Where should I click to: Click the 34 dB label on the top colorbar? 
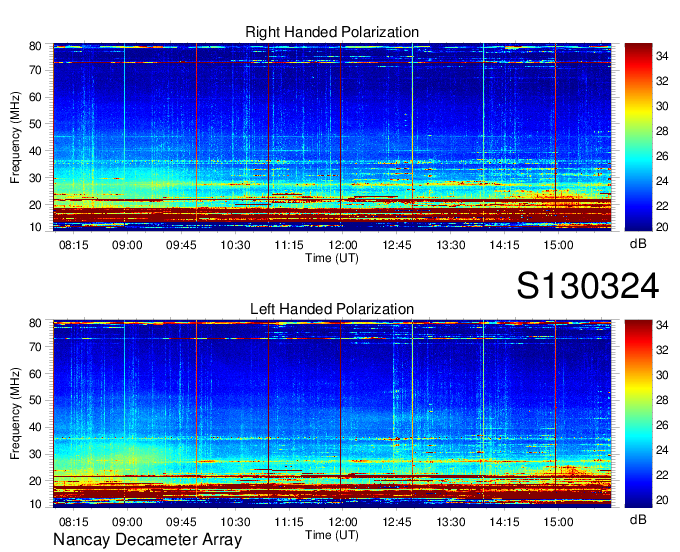pos(662,56)
